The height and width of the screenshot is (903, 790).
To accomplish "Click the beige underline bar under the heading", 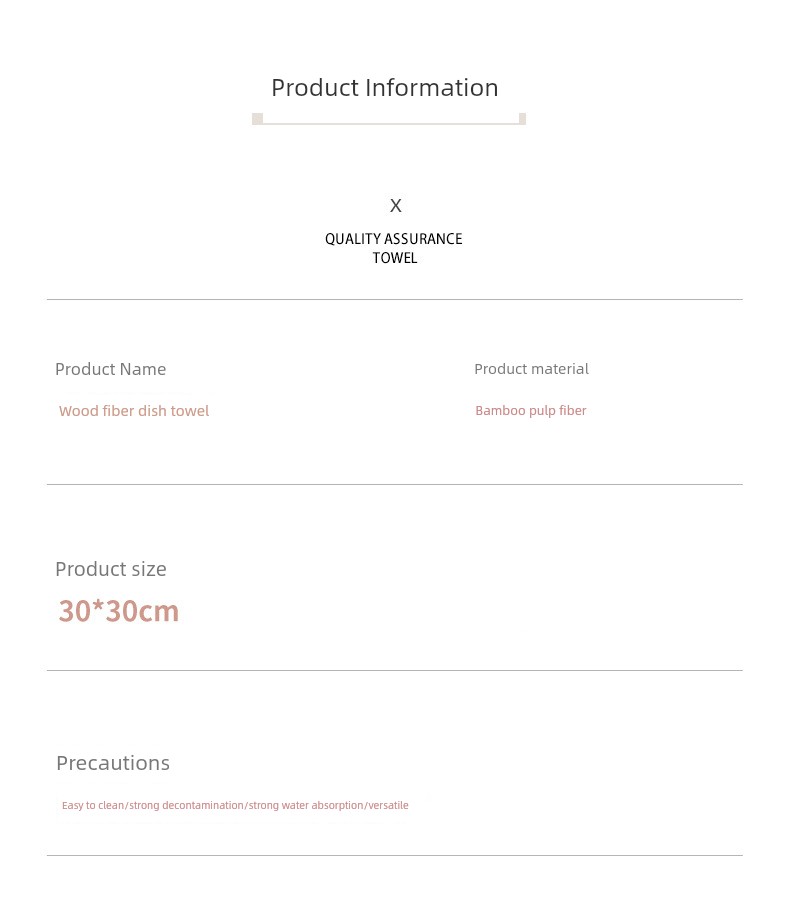I will (x=389, y=123).
